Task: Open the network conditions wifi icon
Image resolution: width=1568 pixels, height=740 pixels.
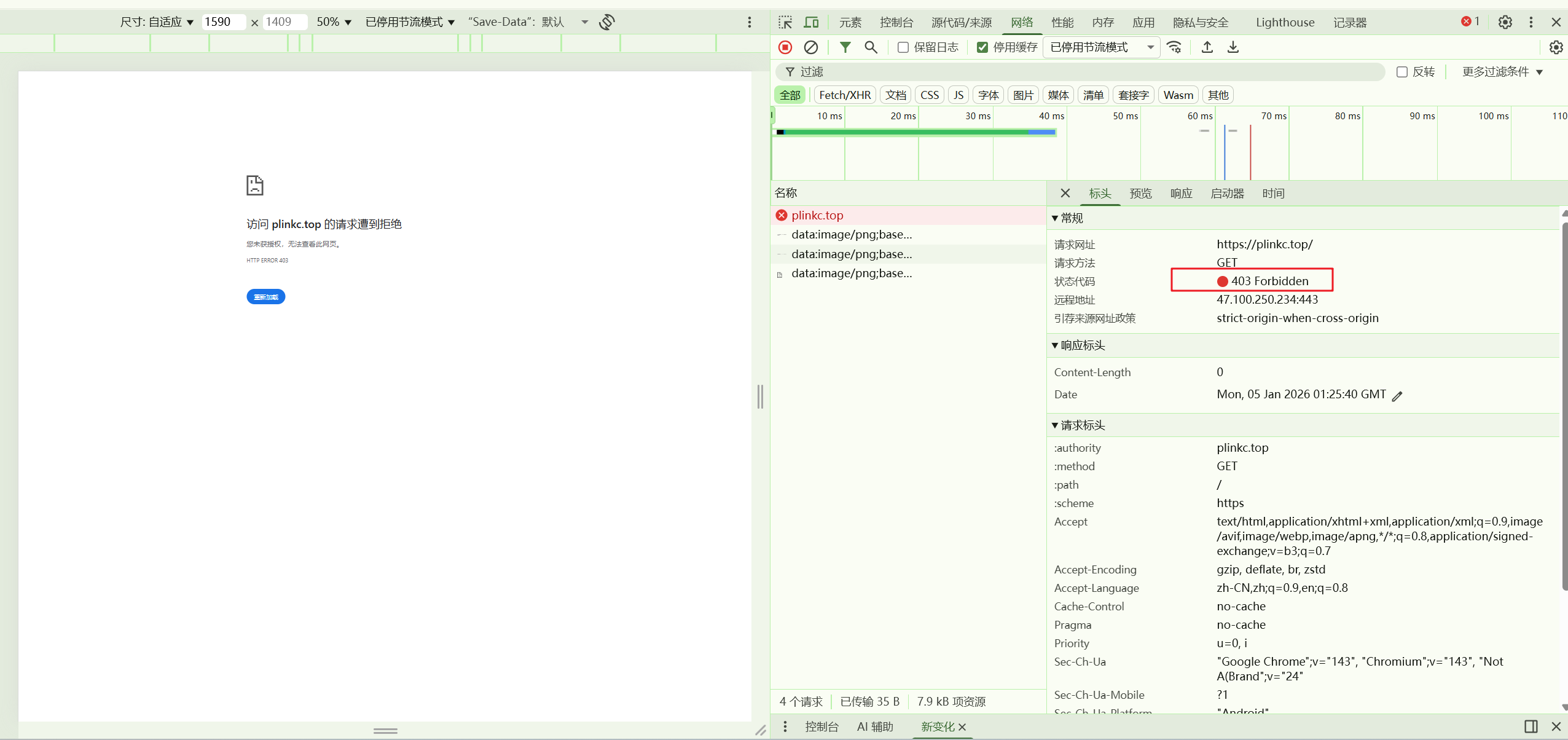Action: click(1174, 47)
